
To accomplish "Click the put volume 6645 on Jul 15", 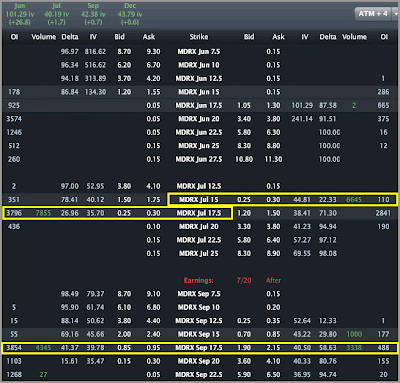I will pyautogui.click(x=354, y=200).
